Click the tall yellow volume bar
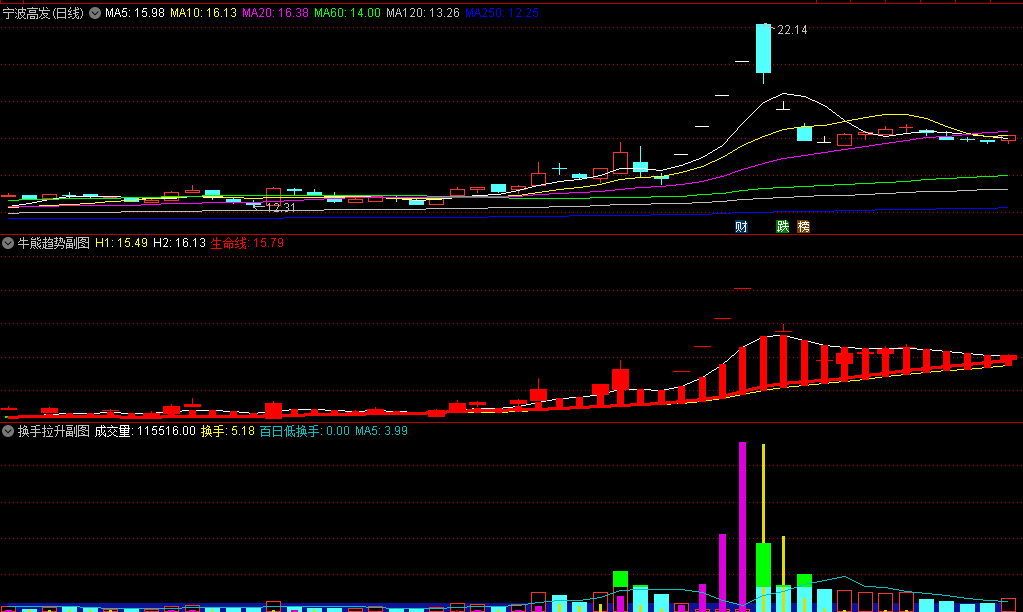Screen dimensions: 1023x612 pyautogui.click(x=763, y=493)
